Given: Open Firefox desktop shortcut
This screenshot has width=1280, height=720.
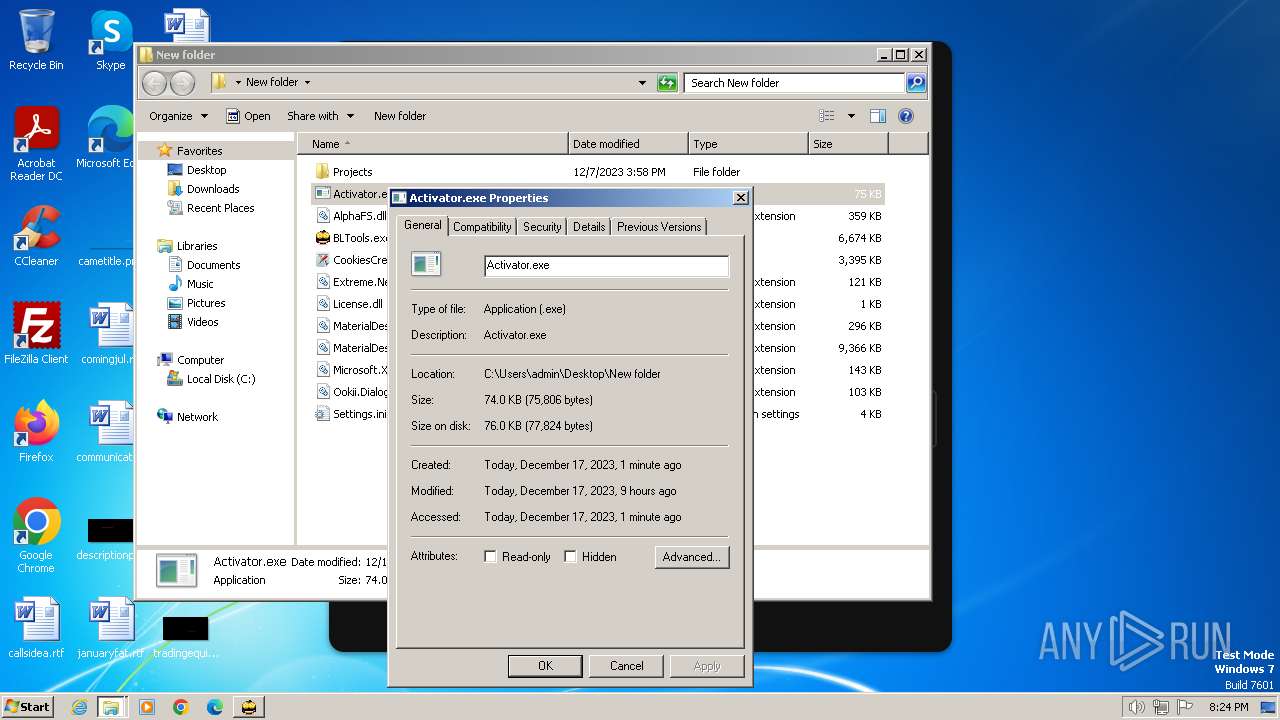Looking at the screenshot, I should point(36,432).
